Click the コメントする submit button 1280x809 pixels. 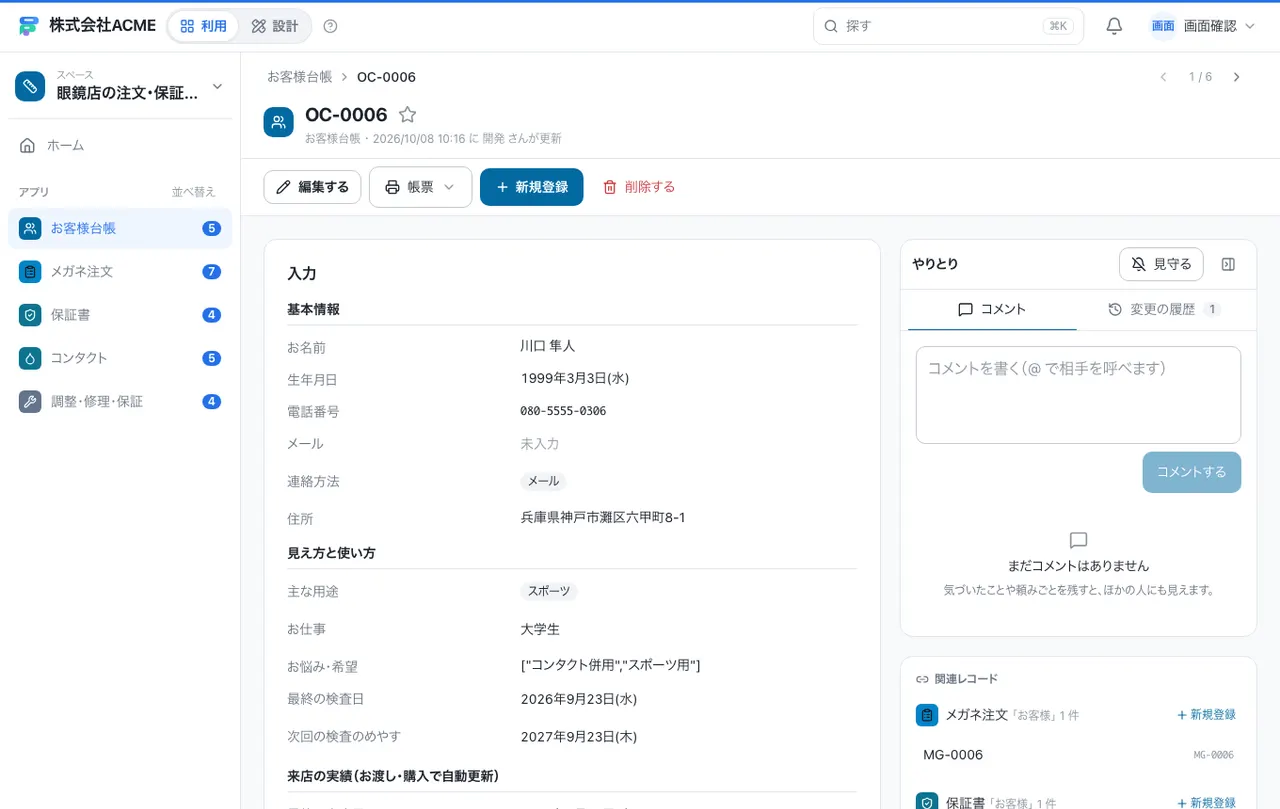(x=1191, y=472)
